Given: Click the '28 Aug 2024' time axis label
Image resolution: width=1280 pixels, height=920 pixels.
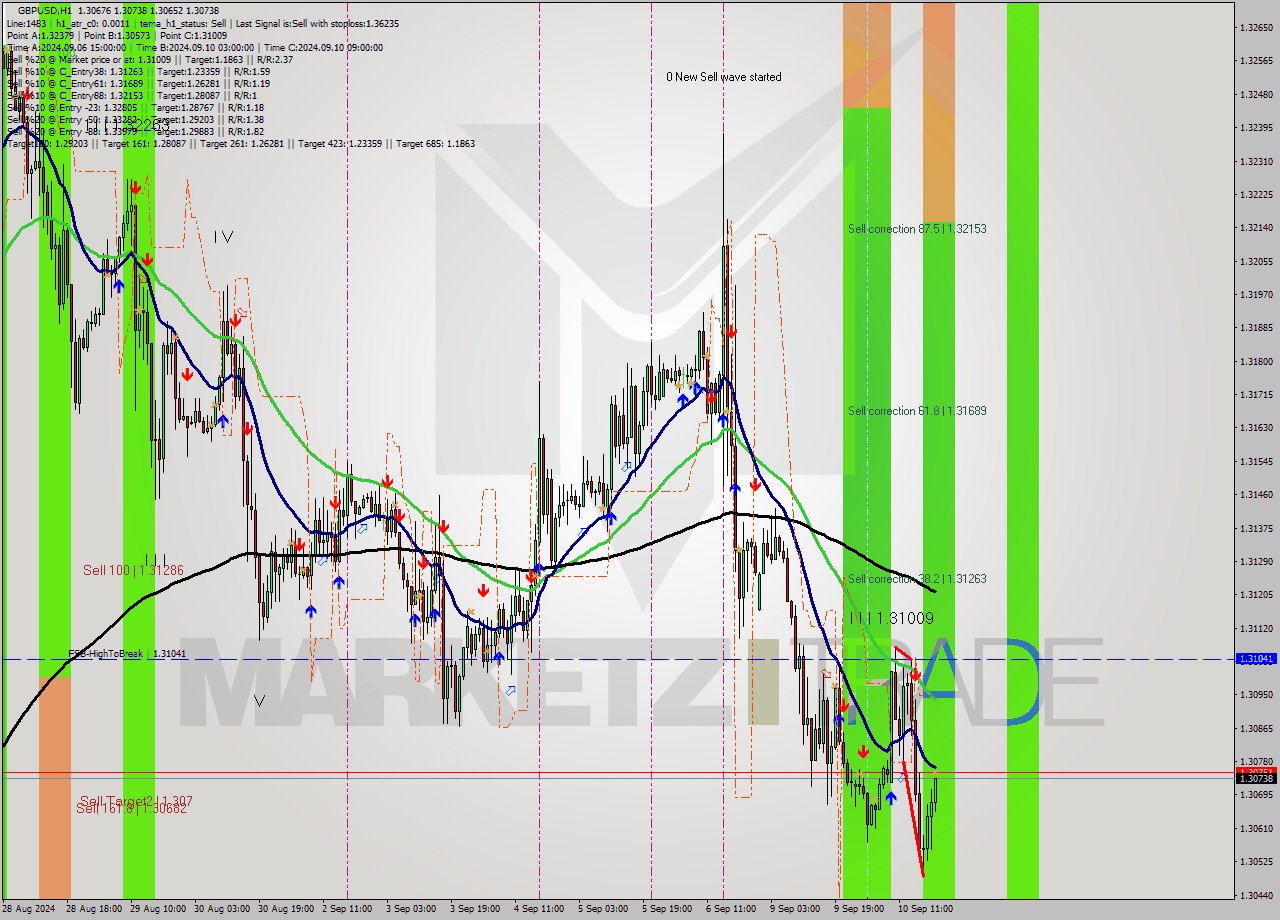Looking at the screenshot, I should (29, 909).
